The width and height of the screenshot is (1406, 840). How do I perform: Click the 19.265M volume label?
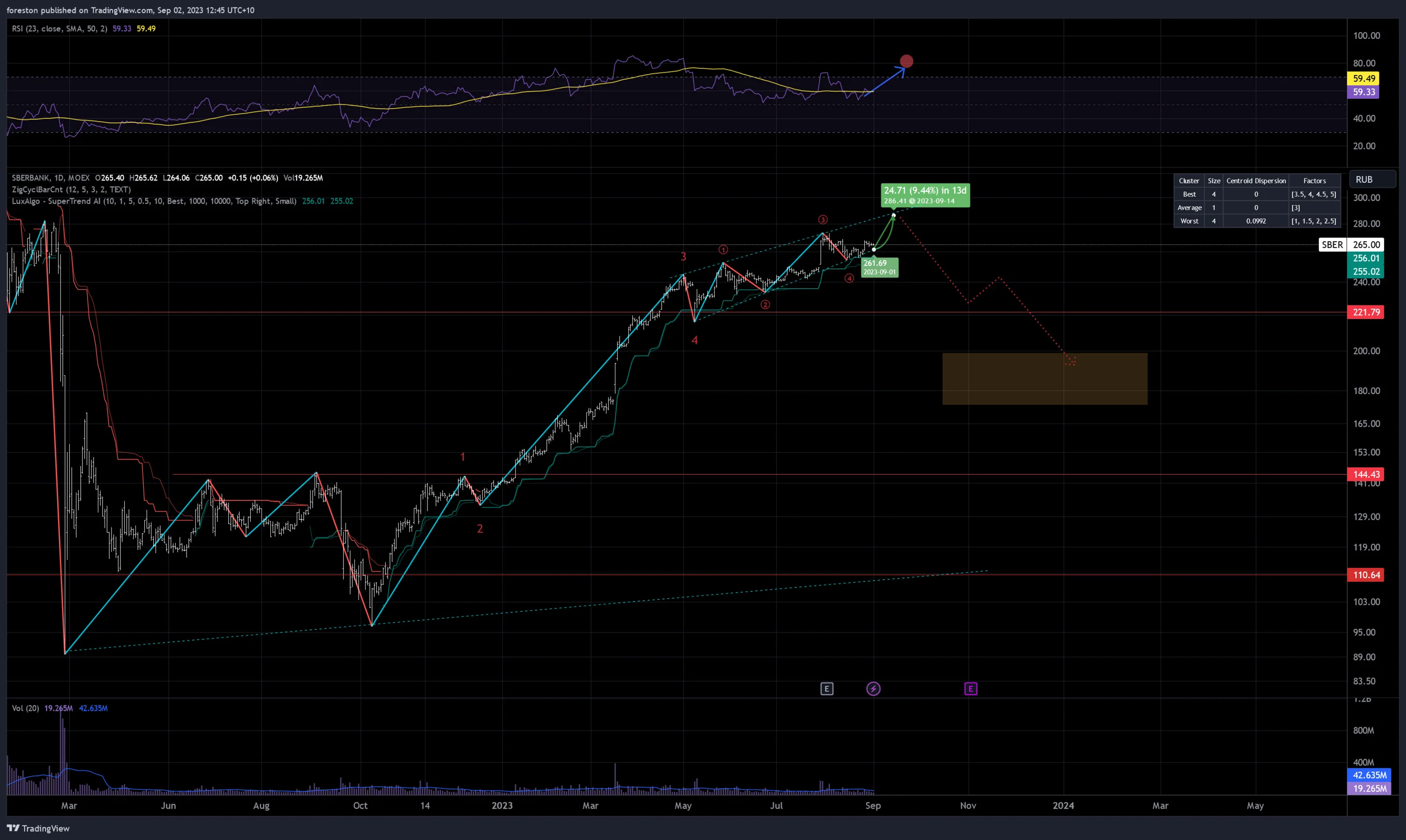coord(1369,788)
